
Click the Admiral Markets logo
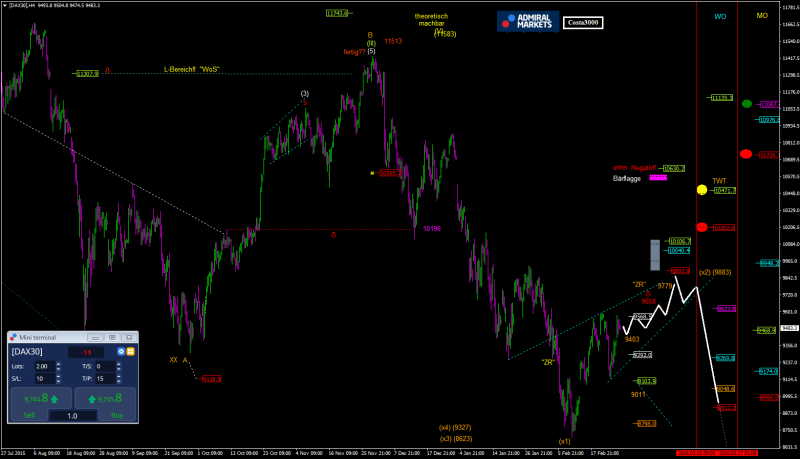pyautogui.click(x=526, y=21)
